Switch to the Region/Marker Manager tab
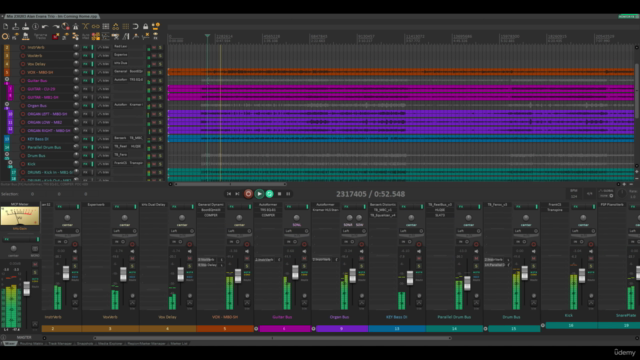640x360 pixels. pos(146,344)
